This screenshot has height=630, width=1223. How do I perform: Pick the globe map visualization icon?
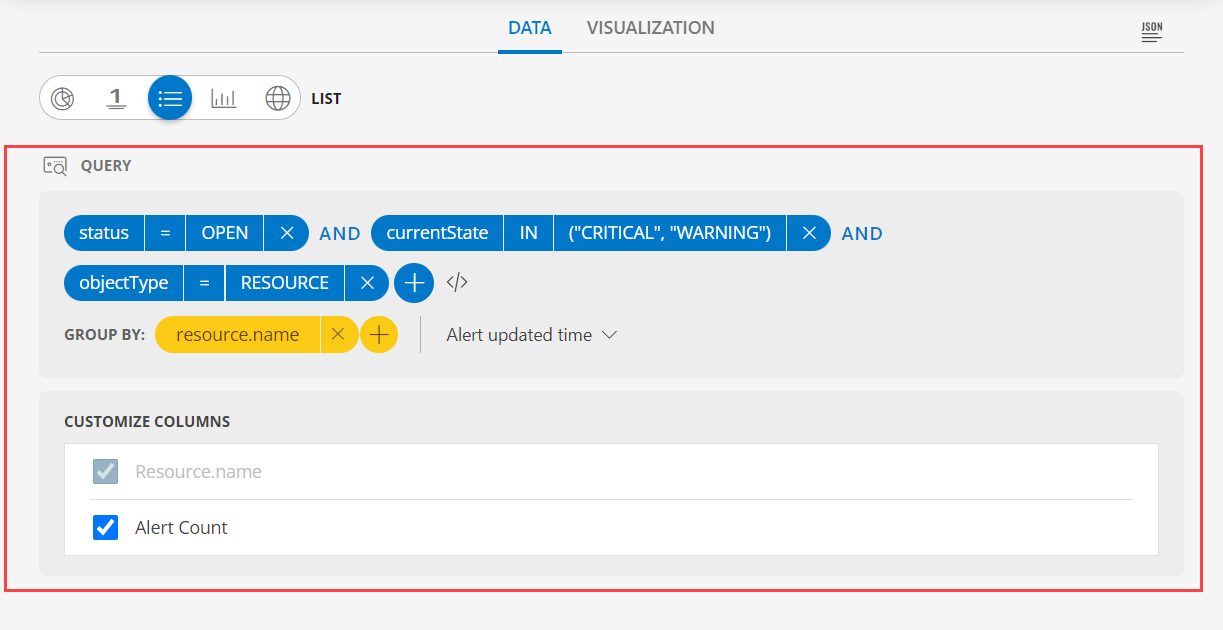tap(277, 98)
